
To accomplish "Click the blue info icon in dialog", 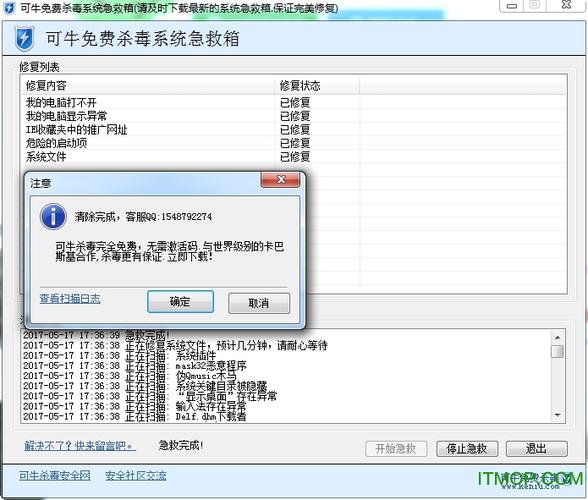I will tap(53, 217).
